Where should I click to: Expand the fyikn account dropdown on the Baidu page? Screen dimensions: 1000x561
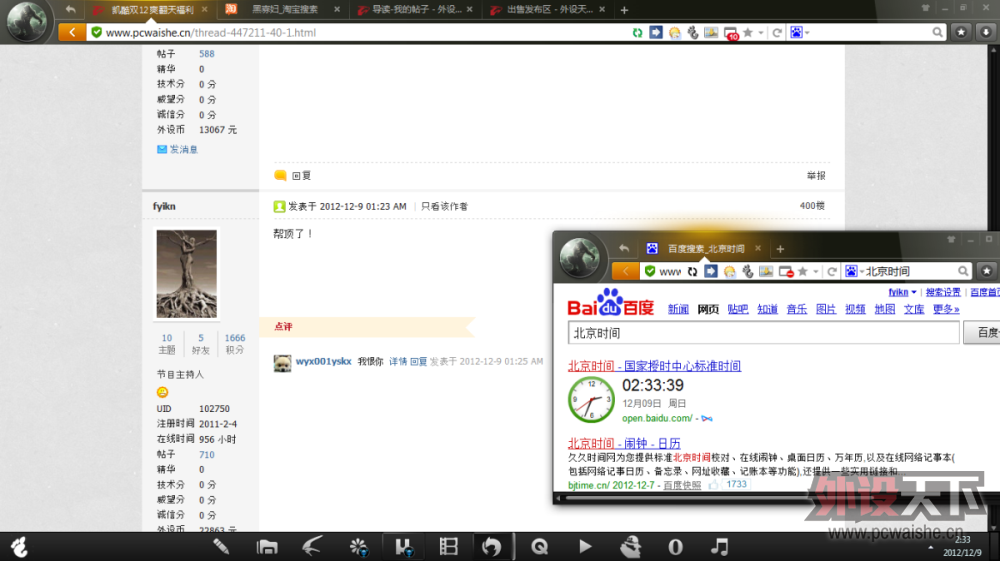[x=914, y=292]
